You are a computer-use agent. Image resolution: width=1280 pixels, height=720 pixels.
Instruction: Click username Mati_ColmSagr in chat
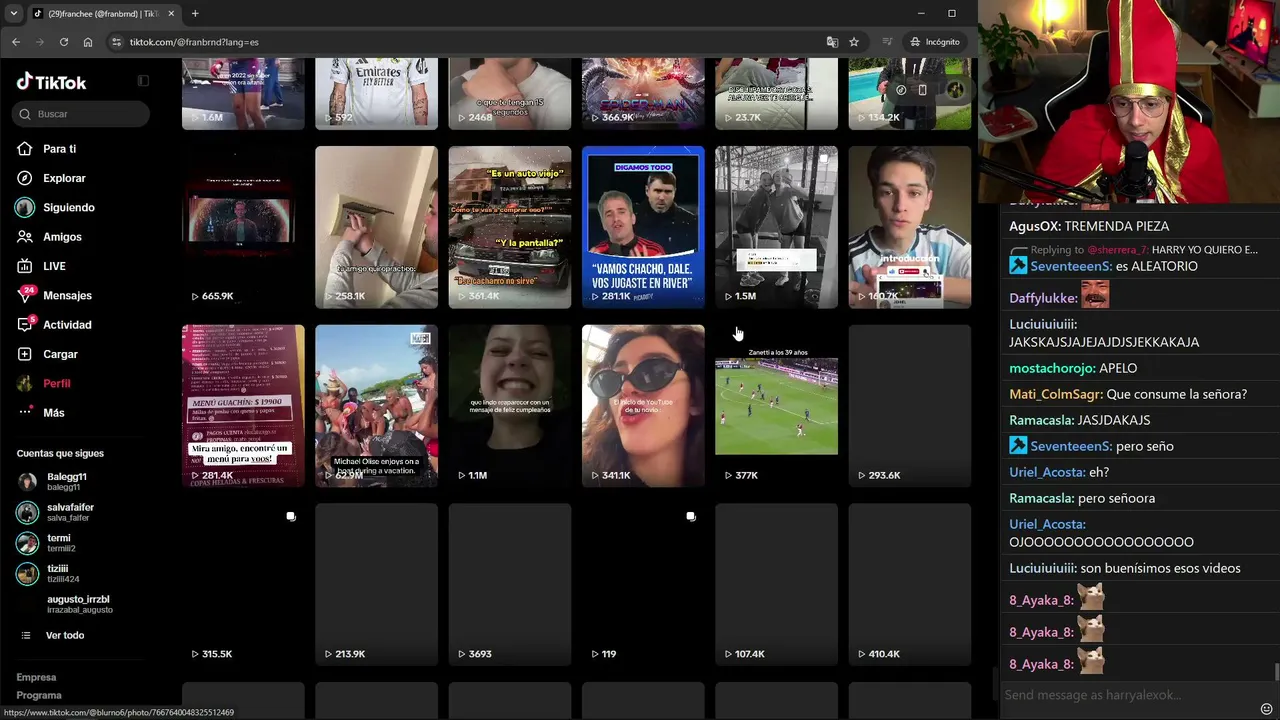pos(1055,394)
